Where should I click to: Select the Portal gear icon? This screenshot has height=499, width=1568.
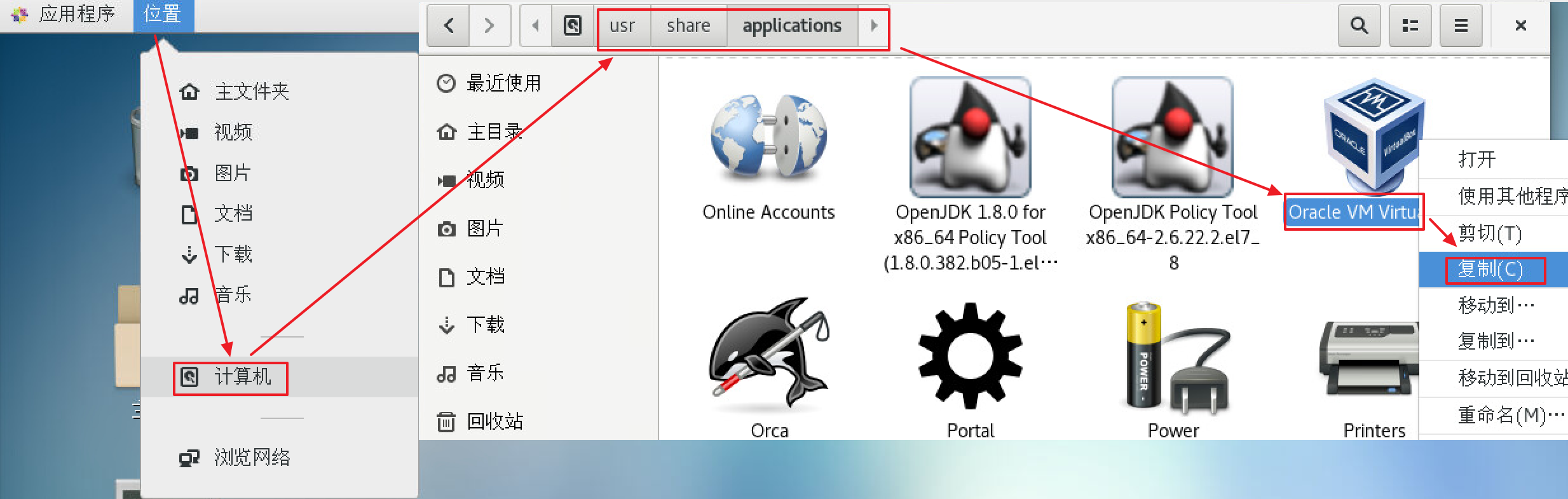pyautogui.click(x=970, y=355)
